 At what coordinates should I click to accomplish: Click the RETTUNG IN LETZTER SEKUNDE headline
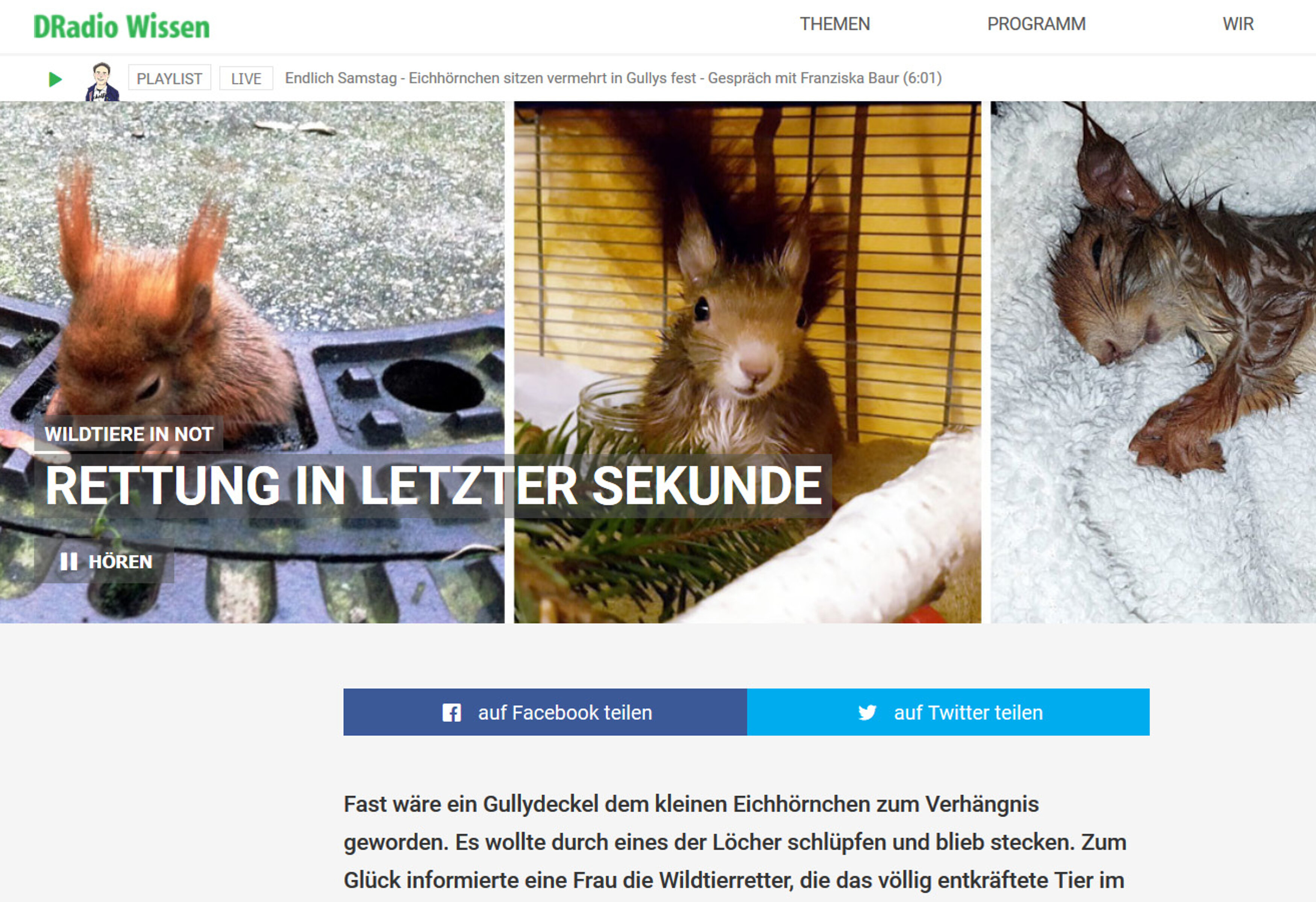pos(433,486)
